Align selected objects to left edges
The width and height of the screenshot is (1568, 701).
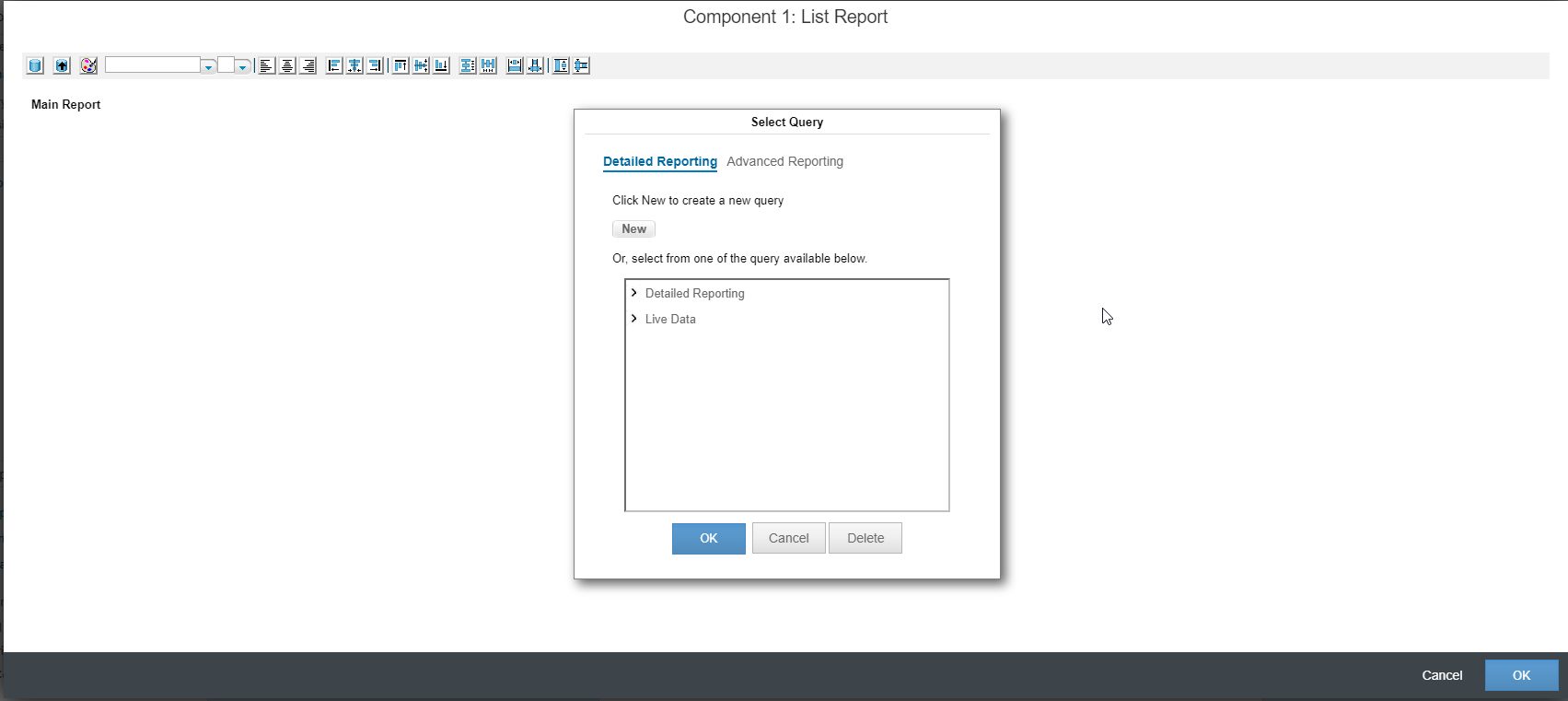click(x=334, y=65)
